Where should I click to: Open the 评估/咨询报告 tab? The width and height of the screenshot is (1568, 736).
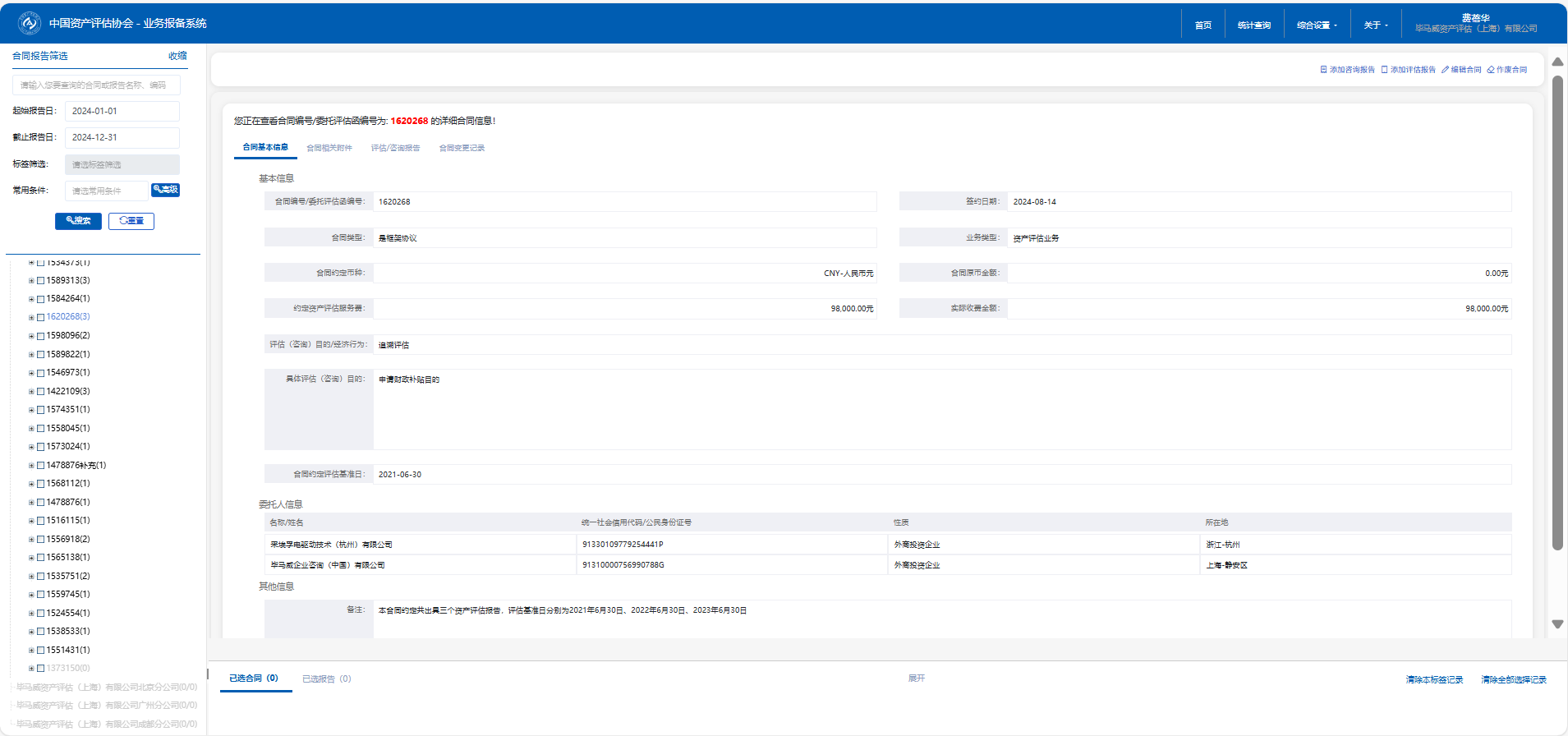(x=395, y=149)
